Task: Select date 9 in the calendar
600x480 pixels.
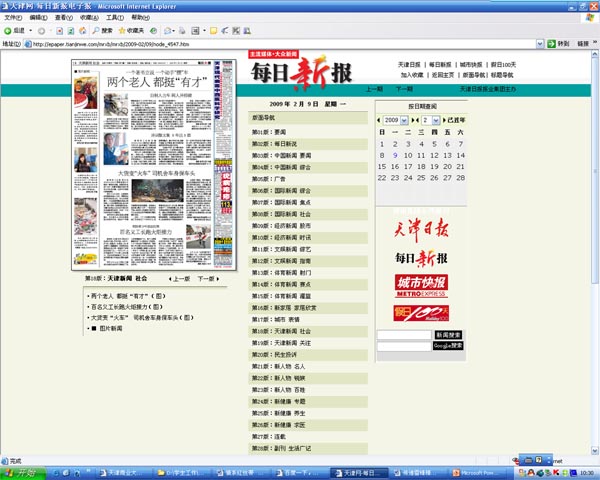Action: [x=395, y=155]
